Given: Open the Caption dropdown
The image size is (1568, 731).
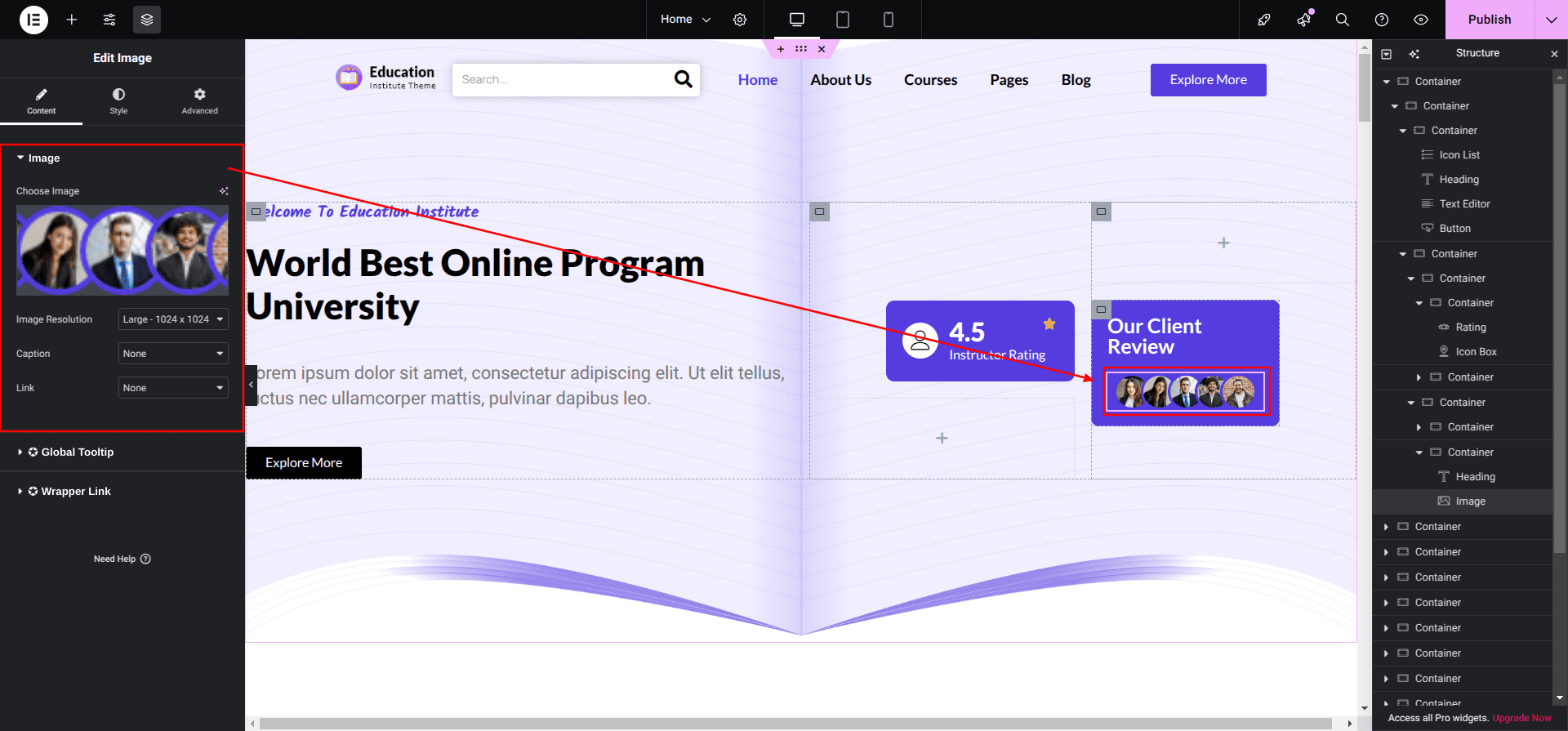Looking at the screenshot, I should [173, 354].
